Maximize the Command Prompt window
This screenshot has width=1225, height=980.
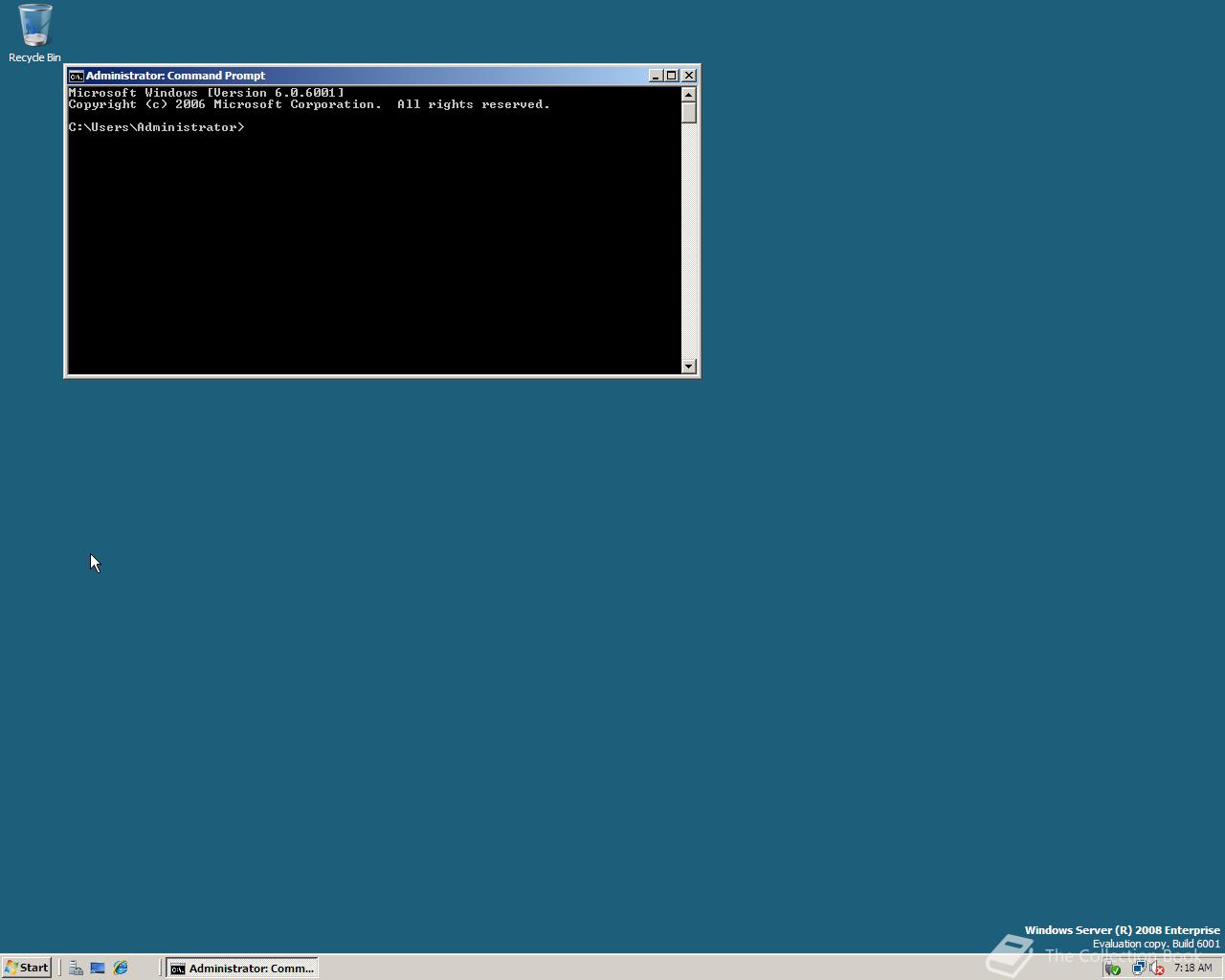[671, 76]
